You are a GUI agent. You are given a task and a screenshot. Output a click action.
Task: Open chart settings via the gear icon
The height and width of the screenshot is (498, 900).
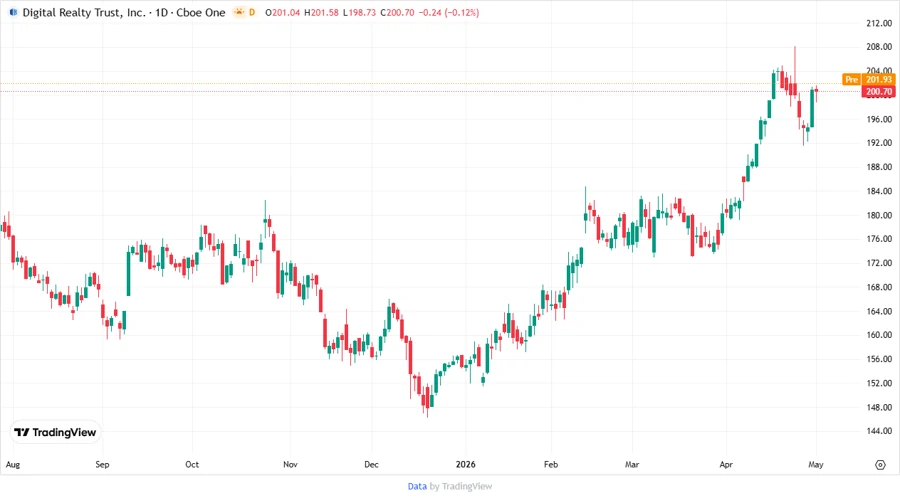[x=880, y=465]
